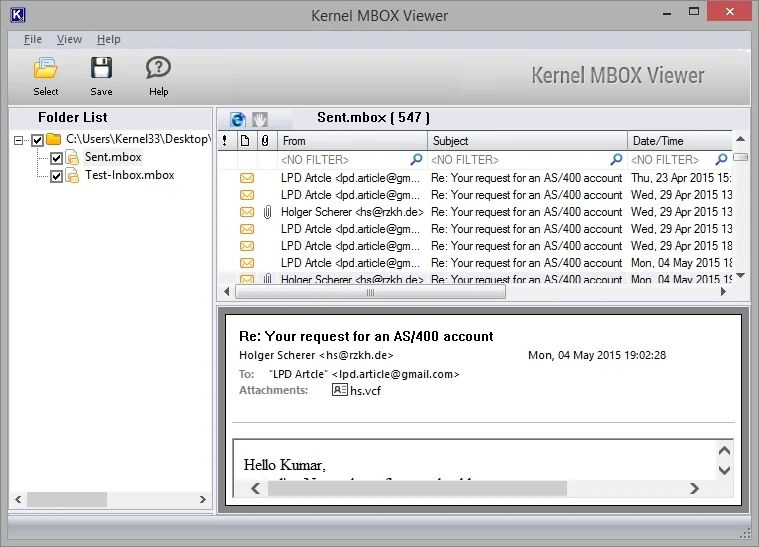Select Test-Inbox.mbox in the folder list
Viewport: 759px width, 547px height.
pos(130,175)
